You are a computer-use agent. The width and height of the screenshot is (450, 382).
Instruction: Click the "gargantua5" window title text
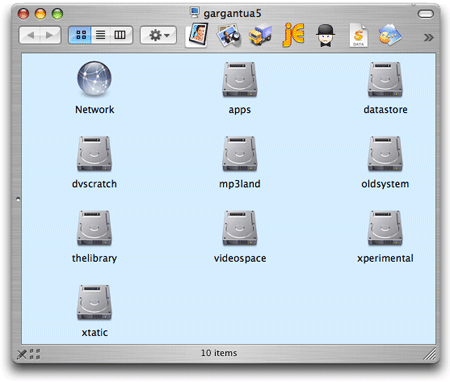point(232,14)
